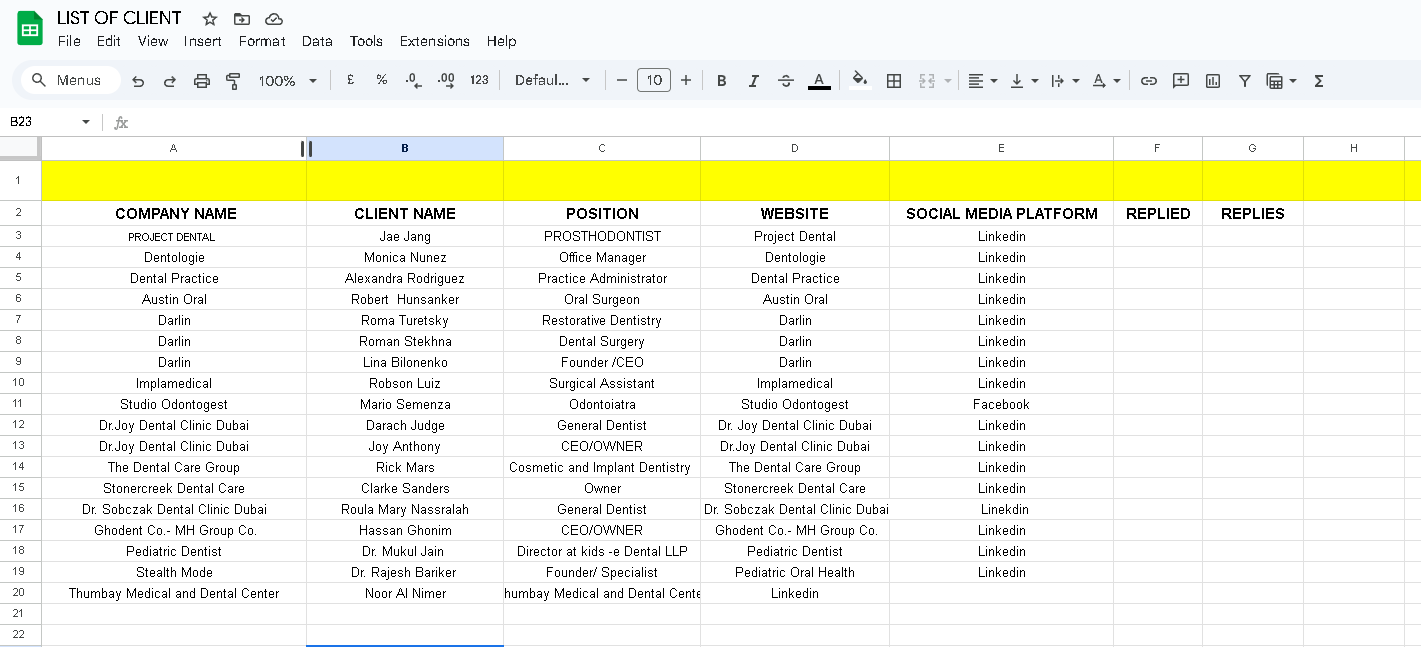This screenshot has height=647, width=1421.
Task: Open the zoom 100% dropdown
Action: pos(287,81)
